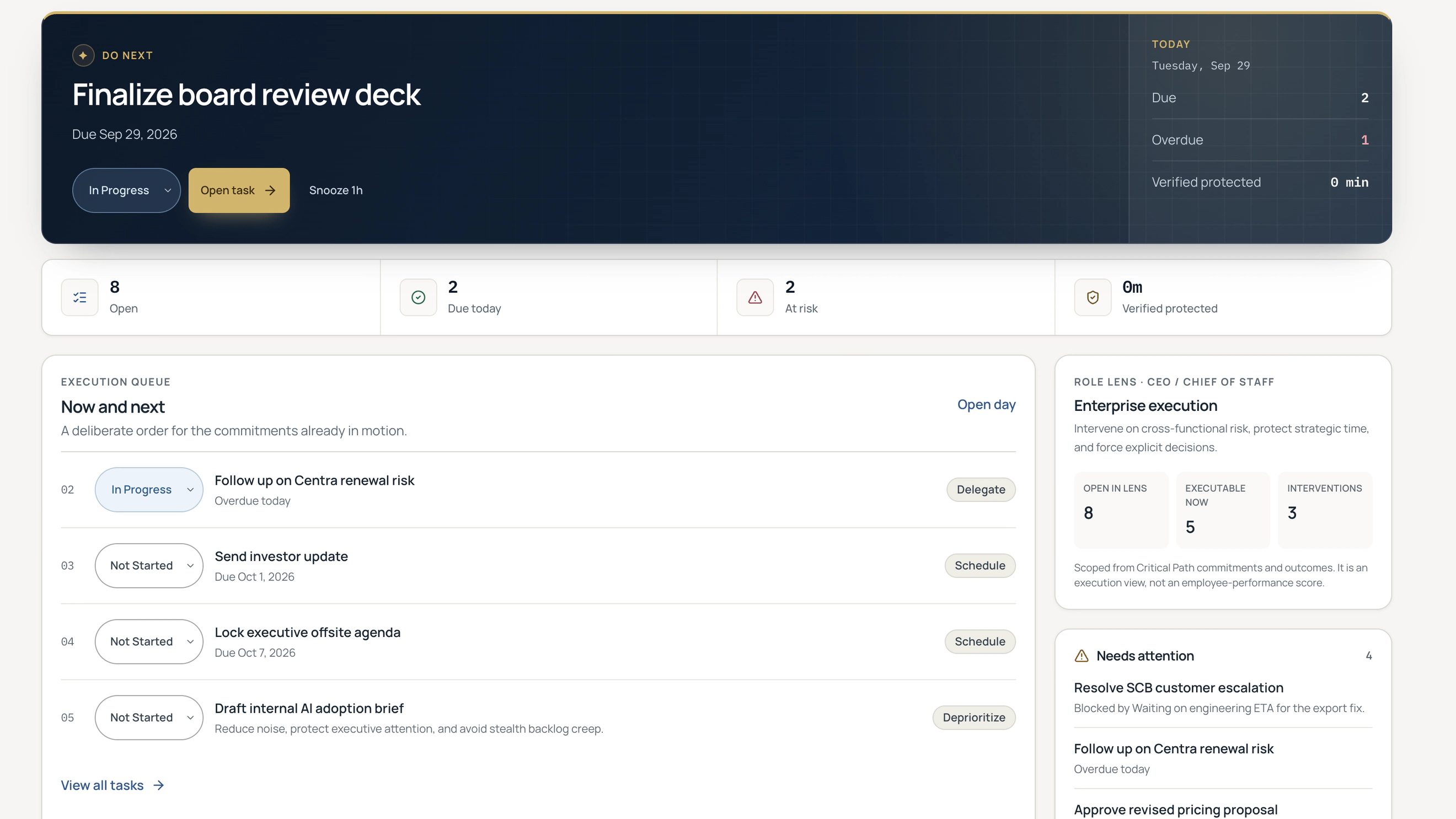Snooze the task for 1h
The width and height of the screenshot is (1456, 819).
(x=336, y=190)
